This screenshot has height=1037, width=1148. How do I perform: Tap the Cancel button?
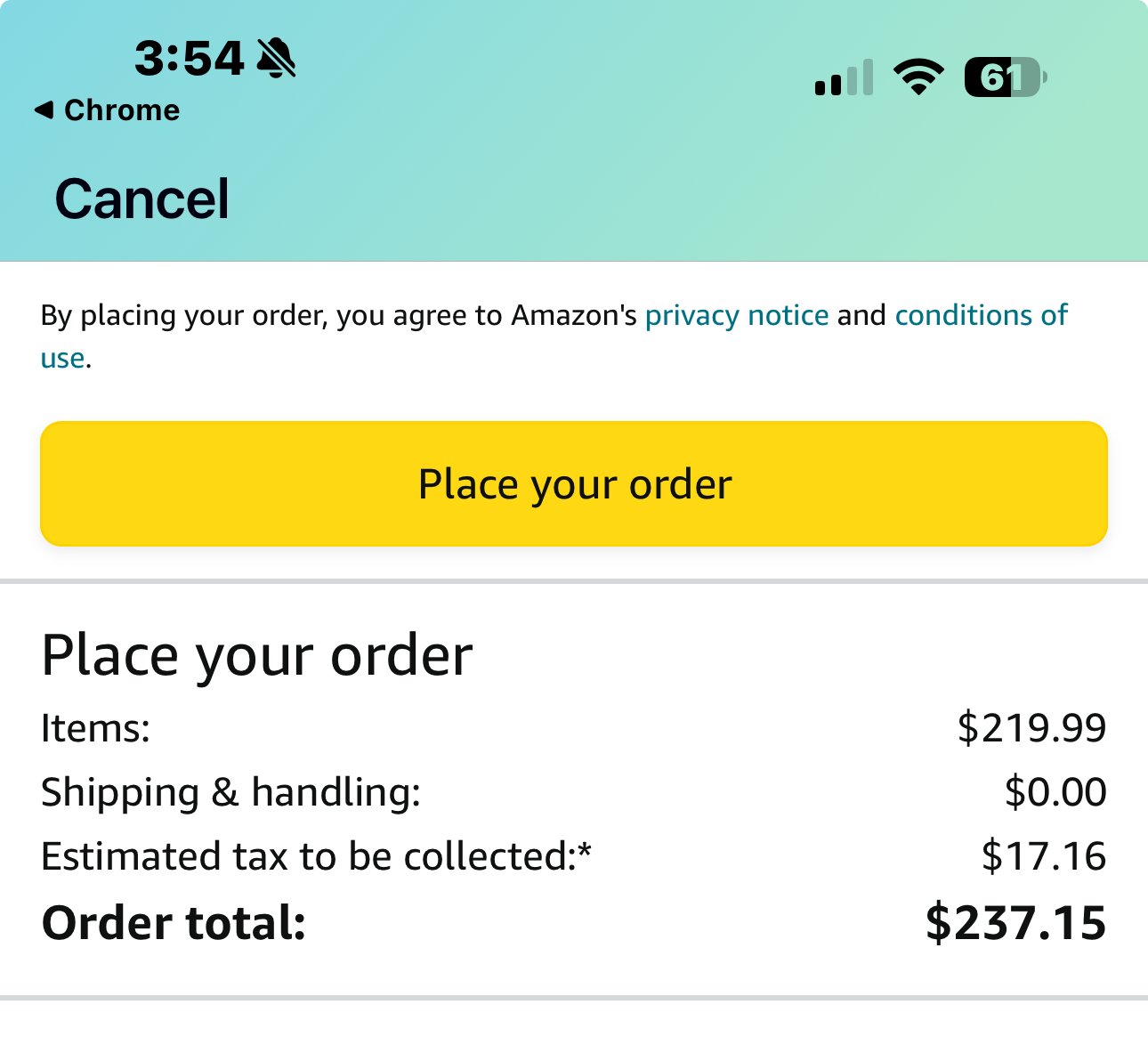click(x=142, y=198)
